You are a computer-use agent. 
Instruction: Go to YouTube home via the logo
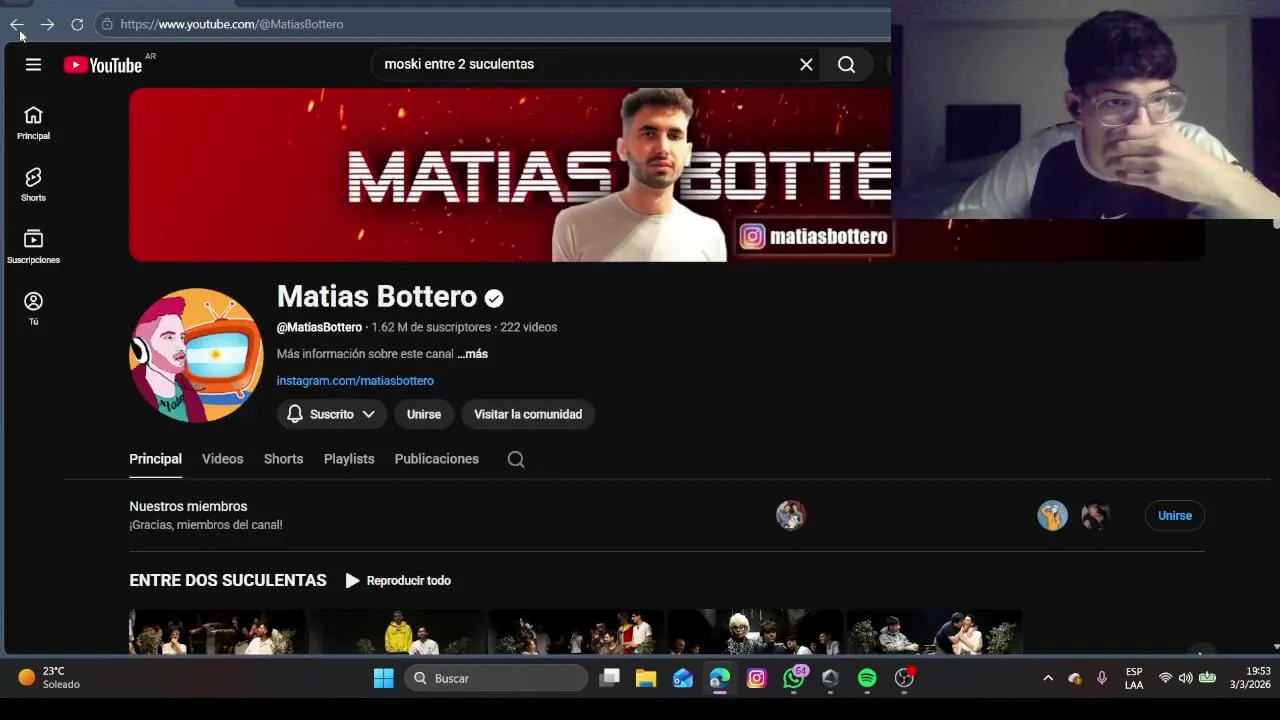[x=103, y=65]
